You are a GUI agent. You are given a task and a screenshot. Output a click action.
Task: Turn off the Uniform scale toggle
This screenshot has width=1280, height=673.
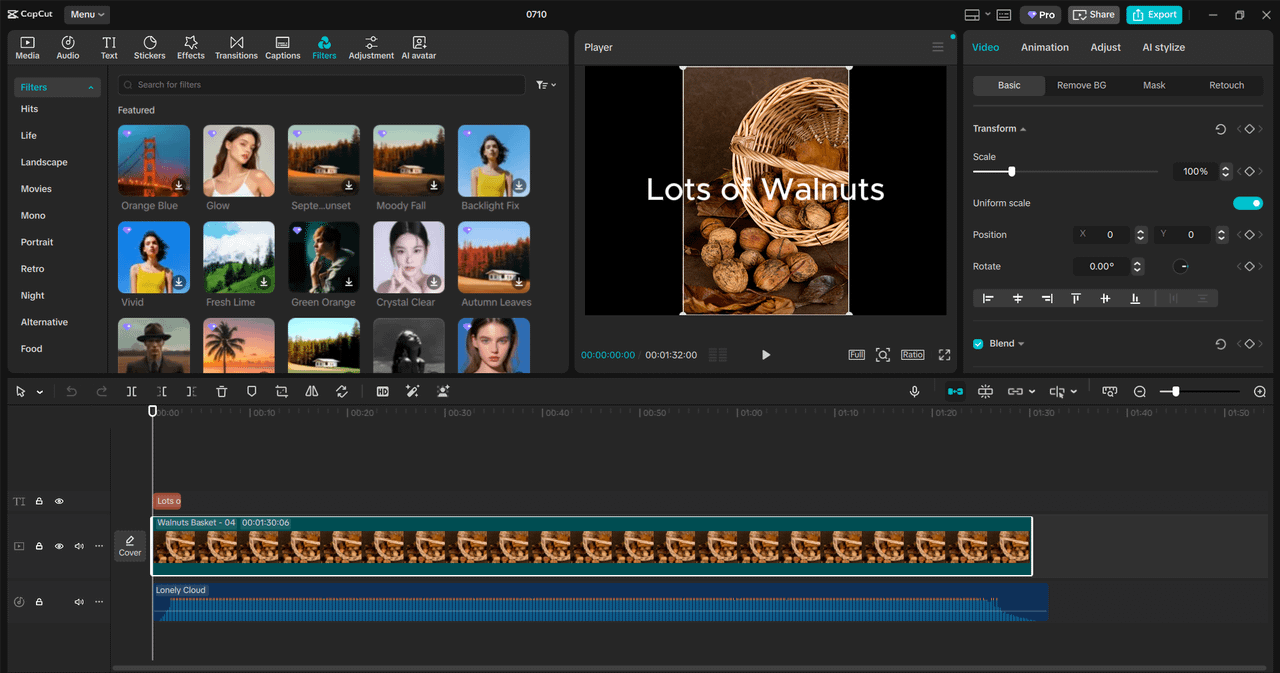click(1247, 203)
